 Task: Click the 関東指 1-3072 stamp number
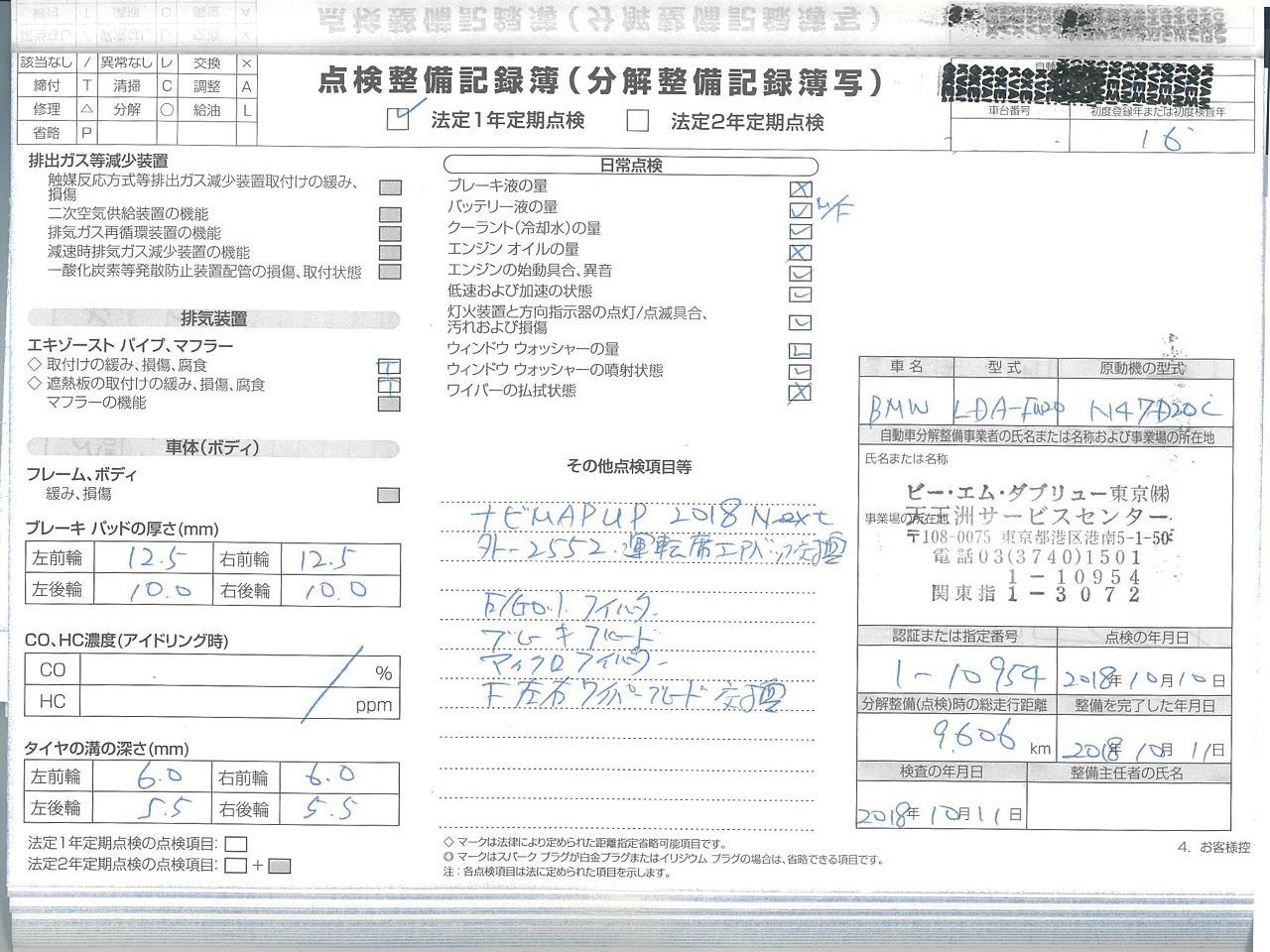[1035, 594]
